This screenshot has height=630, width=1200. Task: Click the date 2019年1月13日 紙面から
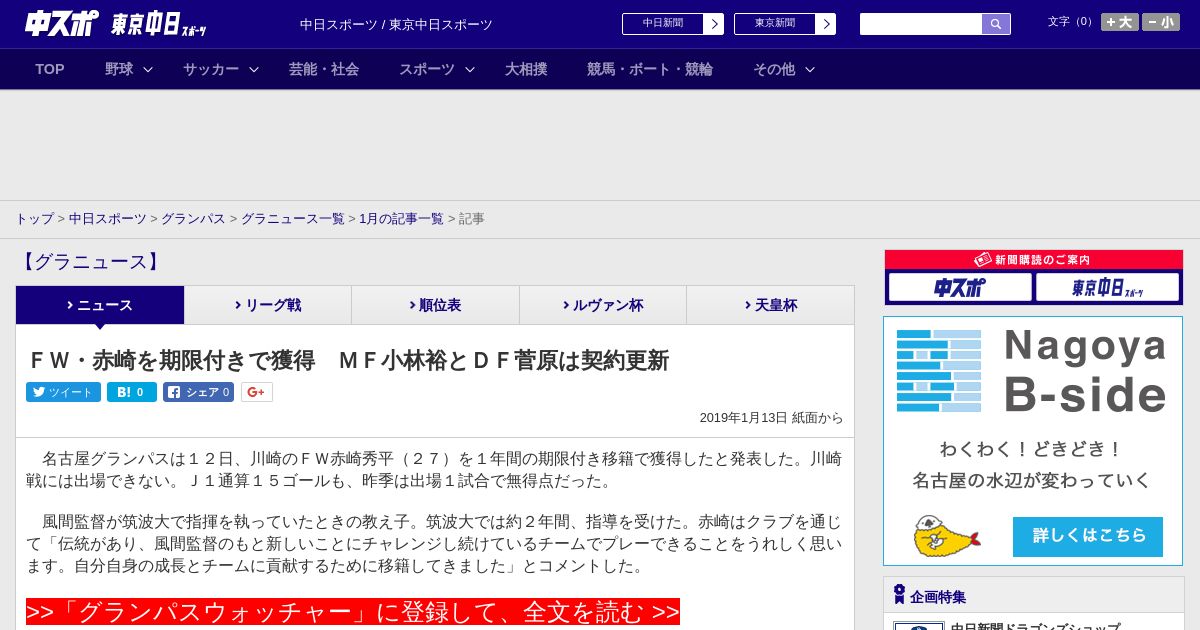click(x=771, y=418)
